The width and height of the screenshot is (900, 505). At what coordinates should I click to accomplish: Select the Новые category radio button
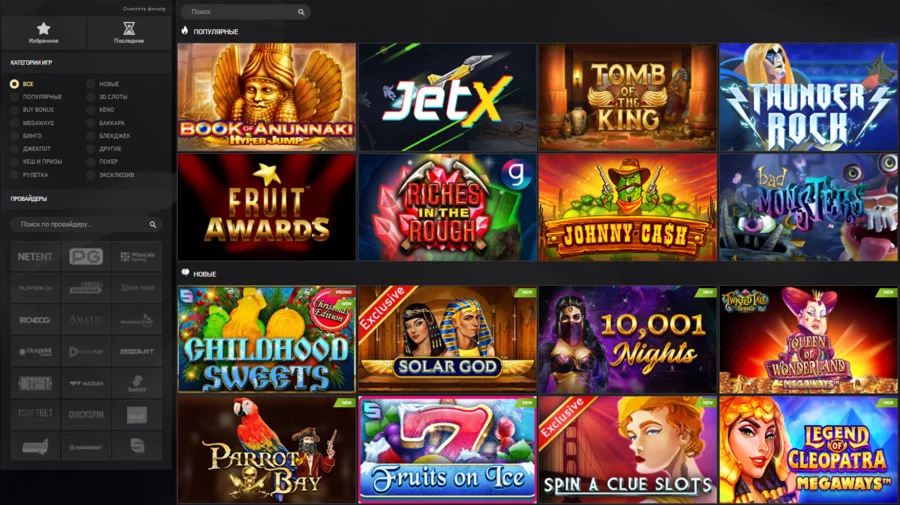[91, 84]
